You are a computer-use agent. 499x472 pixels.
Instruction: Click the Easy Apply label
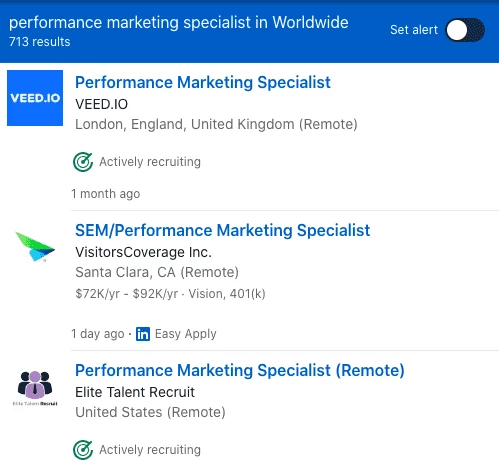(186, 334)
